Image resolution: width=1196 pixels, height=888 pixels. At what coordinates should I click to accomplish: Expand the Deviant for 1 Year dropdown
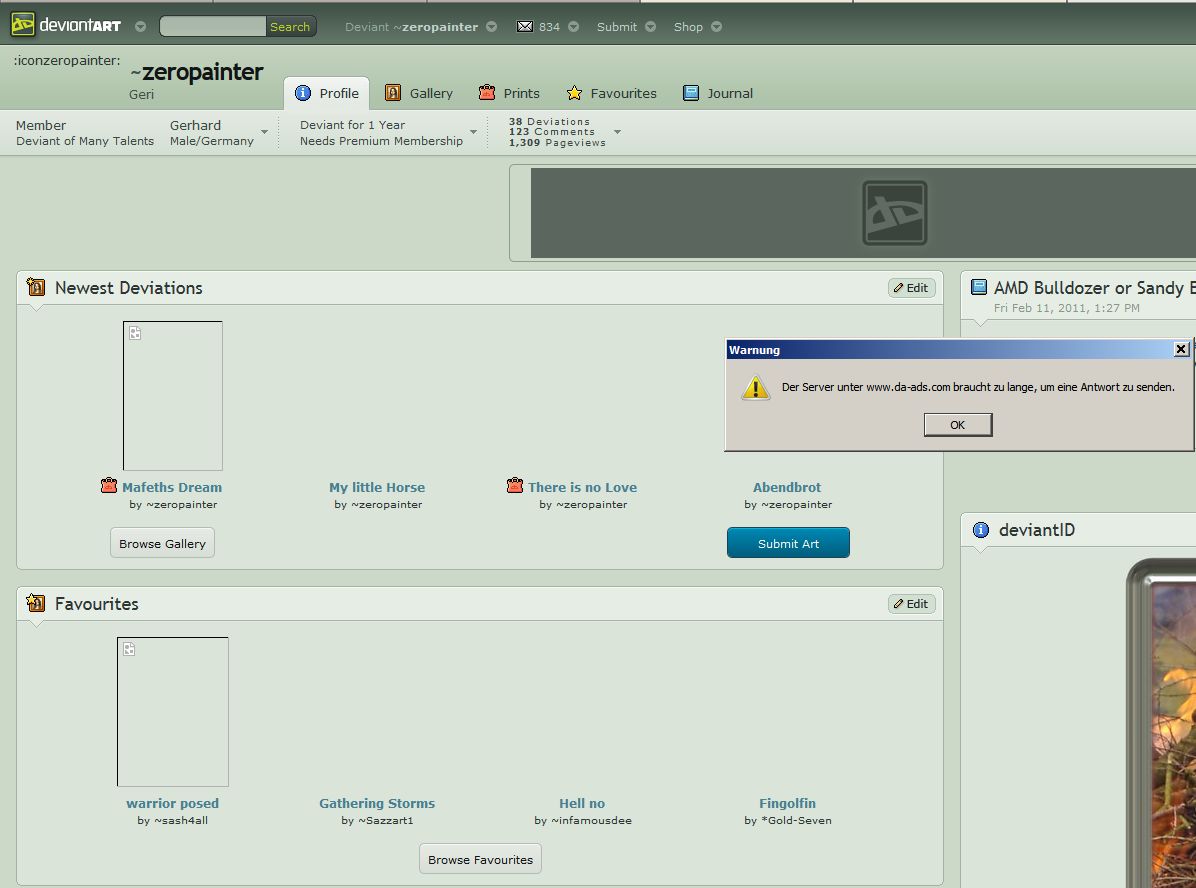[x=474, y=132]
